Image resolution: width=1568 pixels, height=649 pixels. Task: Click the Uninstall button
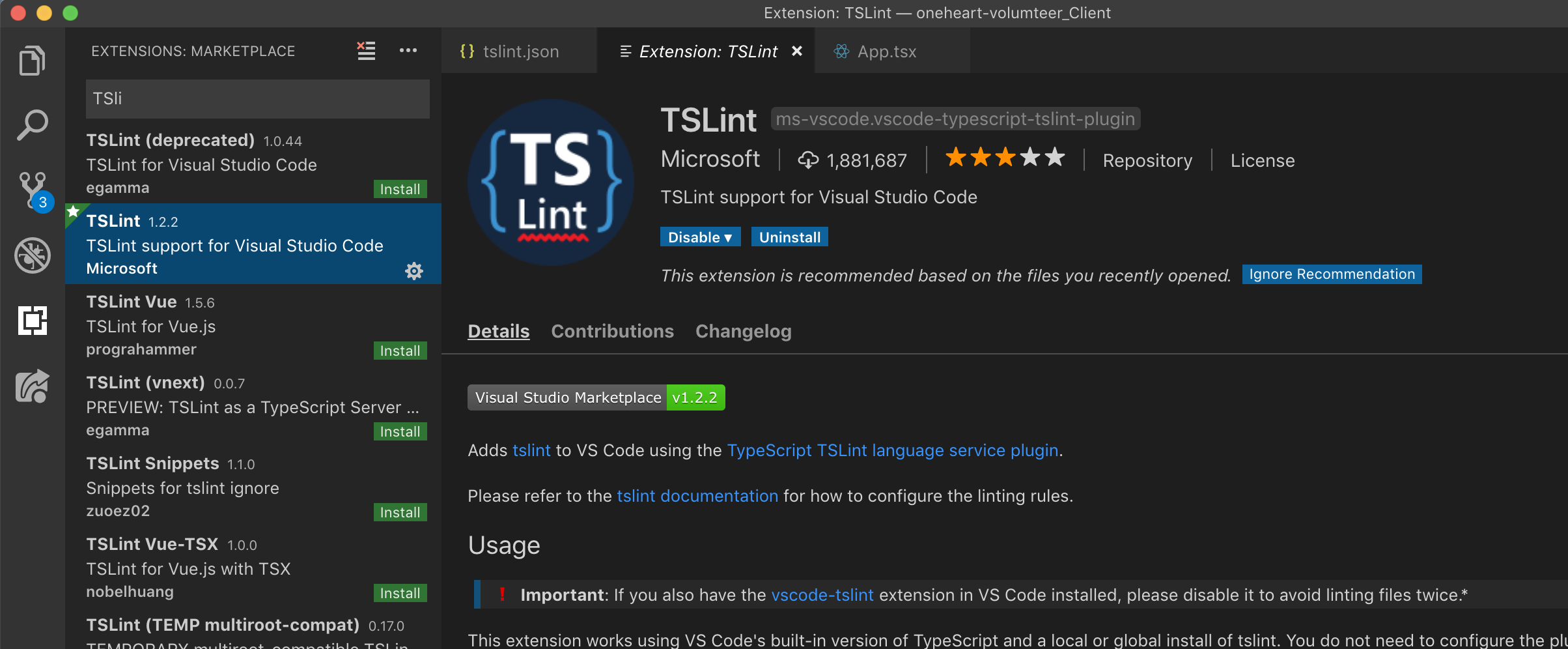(x=790, y=237)
